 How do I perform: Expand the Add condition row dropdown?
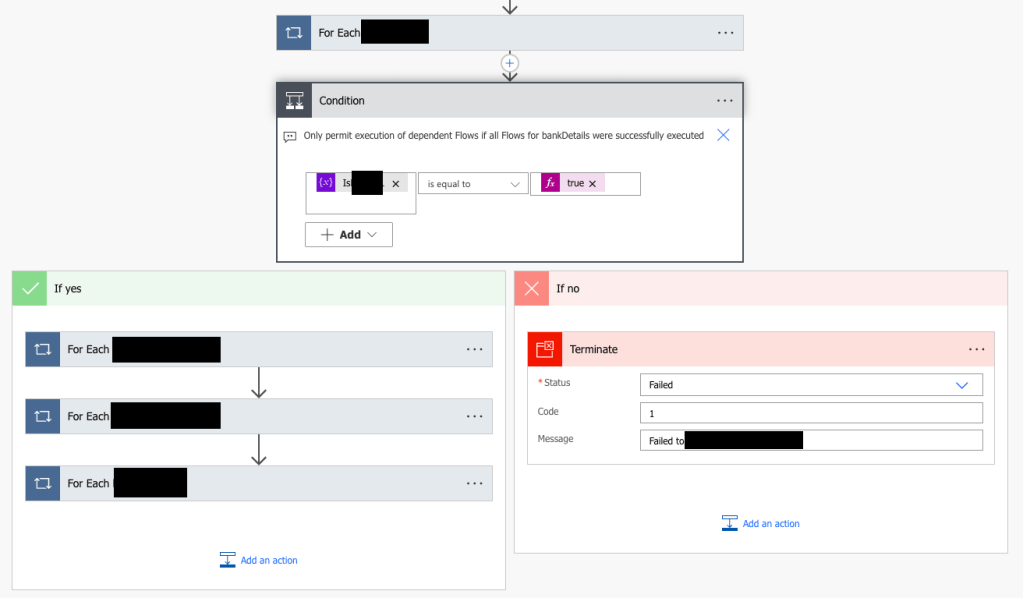point(349,234)
